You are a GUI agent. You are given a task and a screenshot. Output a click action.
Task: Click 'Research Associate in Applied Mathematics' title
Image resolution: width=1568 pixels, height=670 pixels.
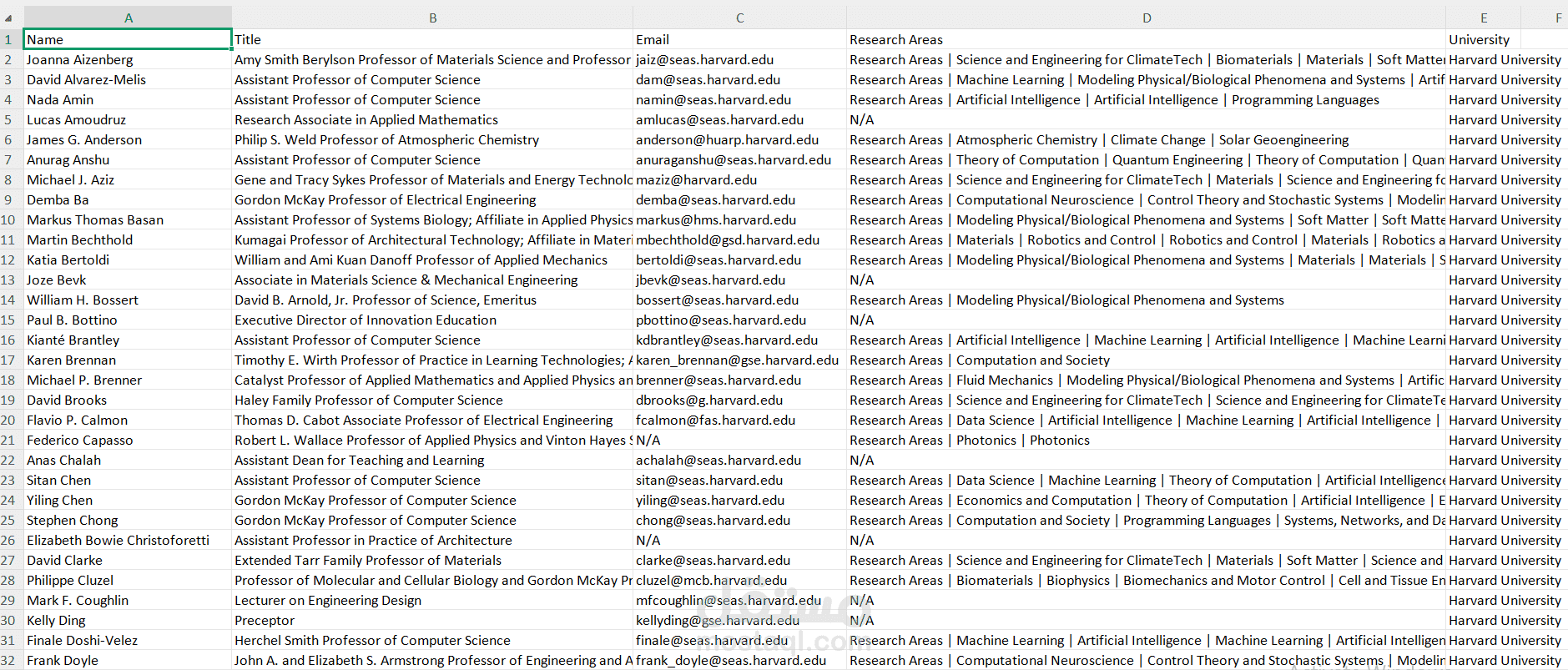tap(366, 119)
